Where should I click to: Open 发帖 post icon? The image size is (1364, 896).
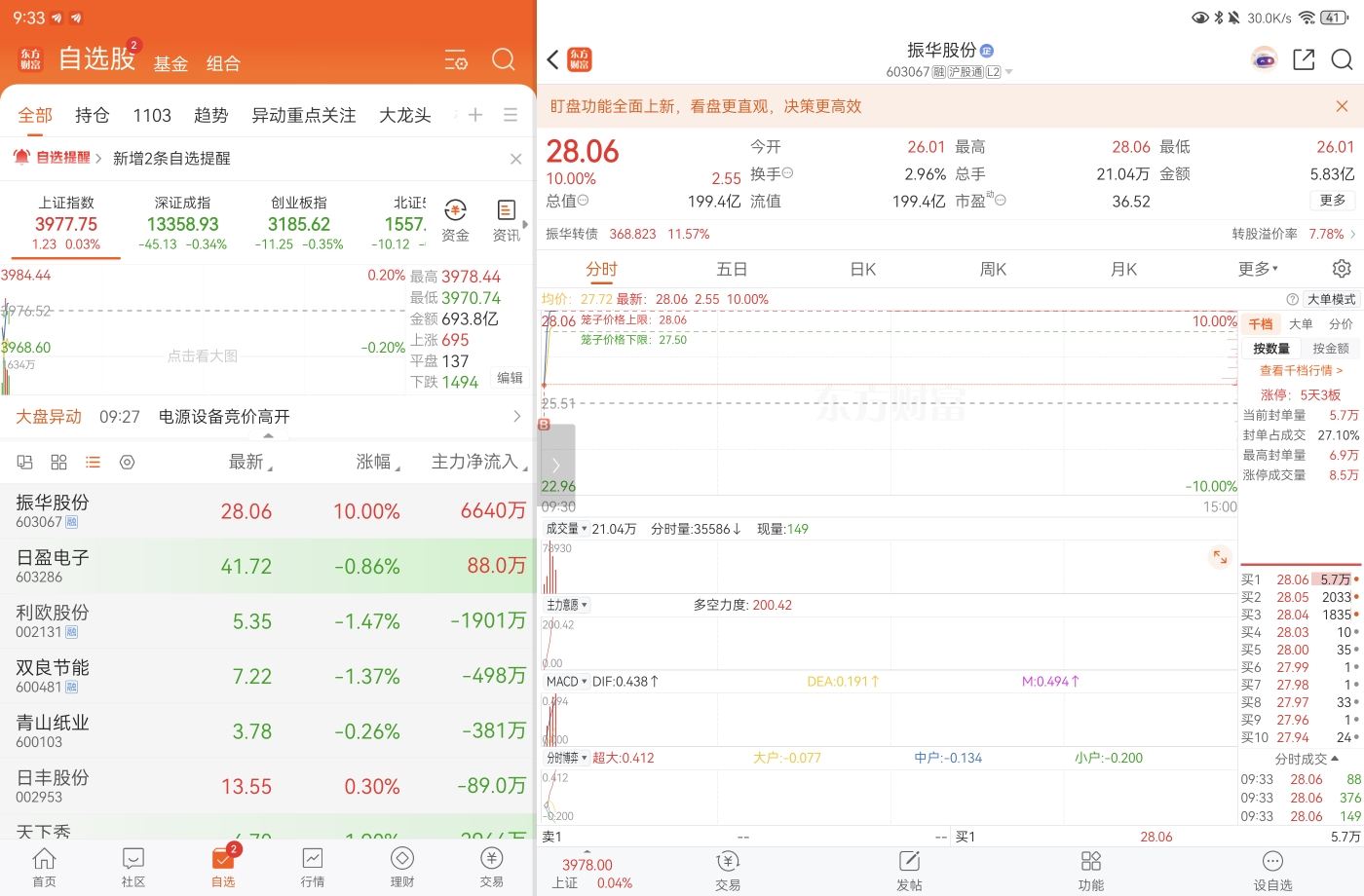pos(909,871)
